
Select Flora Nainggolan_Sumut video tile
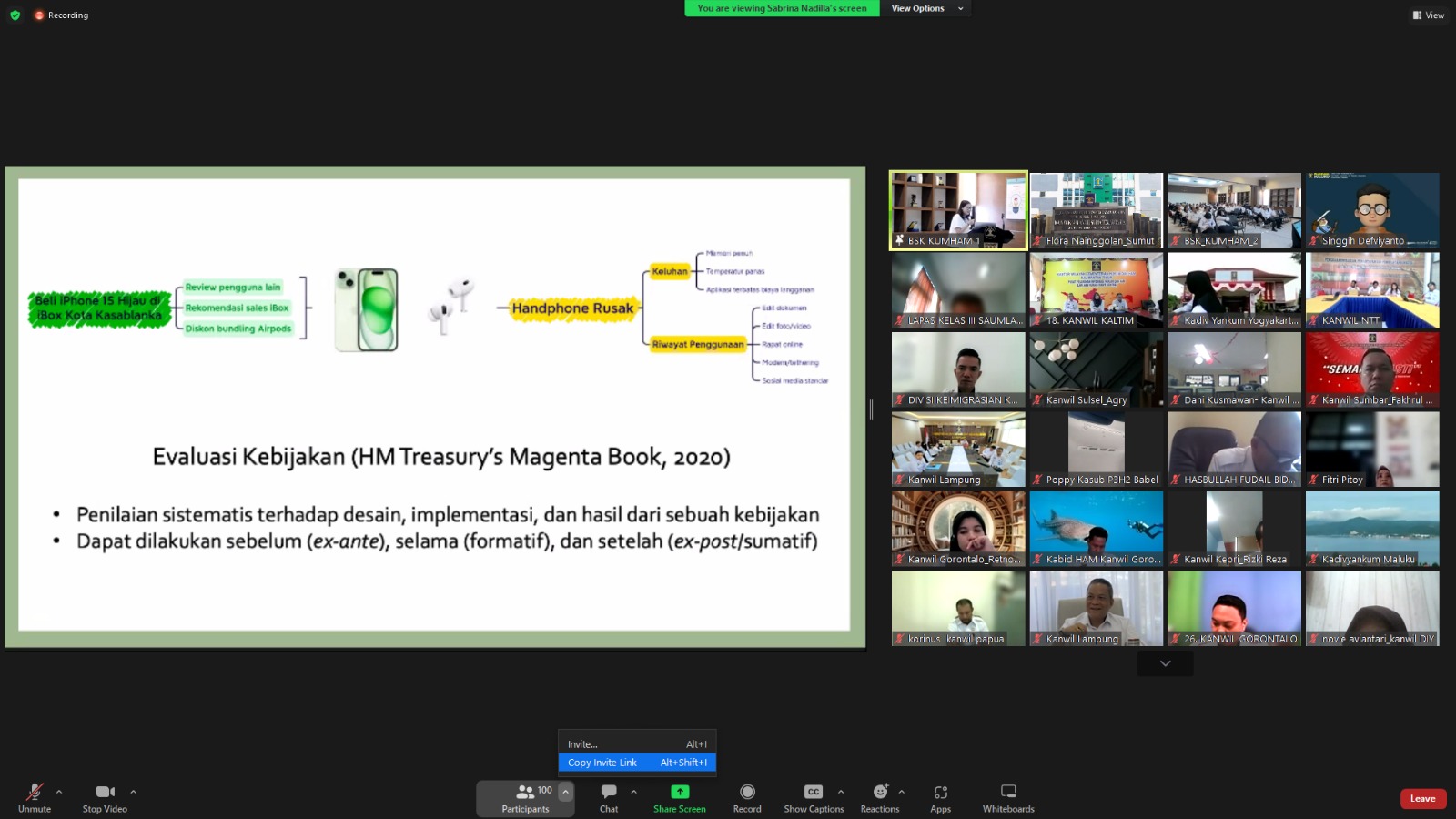tap(1097, 210)
